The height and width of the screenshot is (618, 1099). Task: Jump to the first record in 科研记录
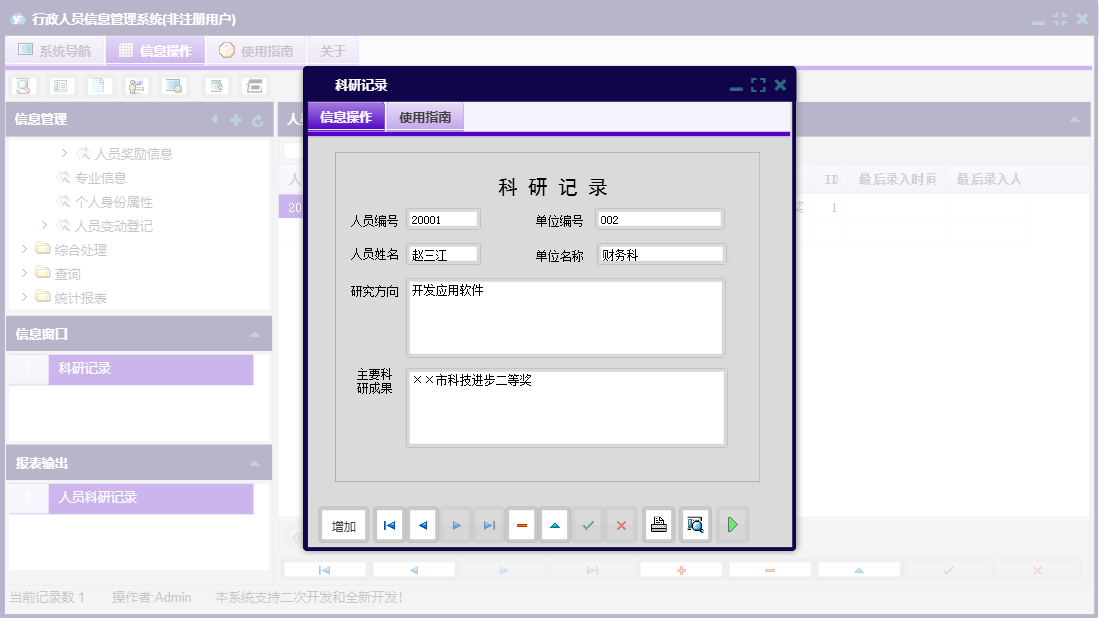389,524
